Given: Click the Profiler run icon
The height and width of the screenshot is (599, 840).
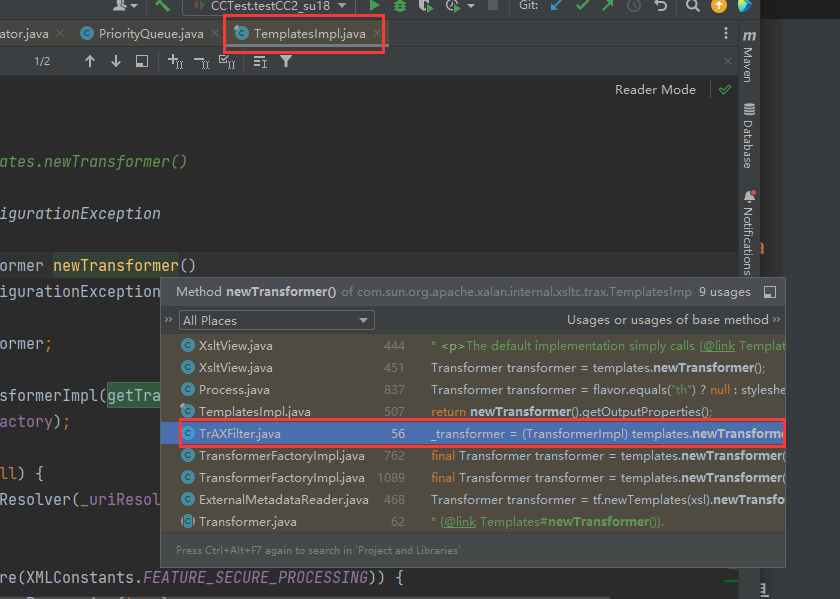Looking at the screenshot, I should pyautogui.click(x=453, y=6).
